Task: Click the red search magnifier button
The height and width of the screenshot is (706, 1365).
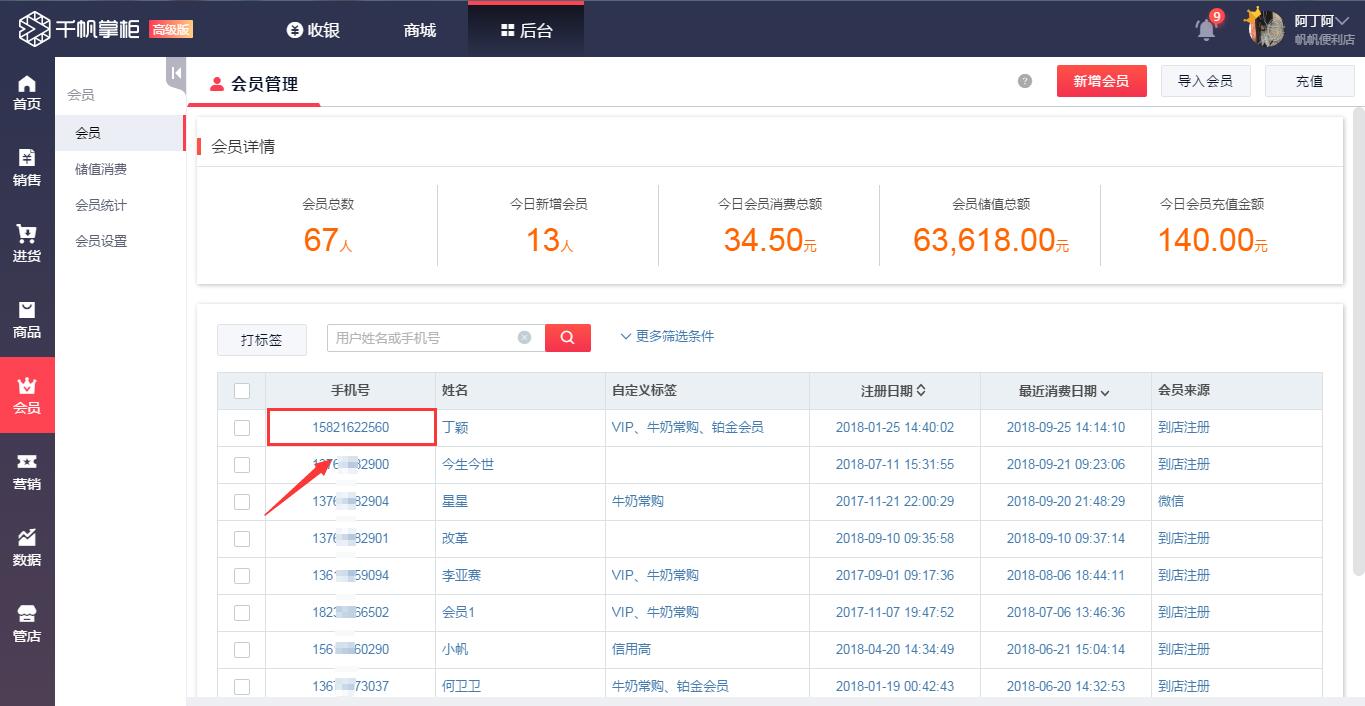Action: [567, 338]
